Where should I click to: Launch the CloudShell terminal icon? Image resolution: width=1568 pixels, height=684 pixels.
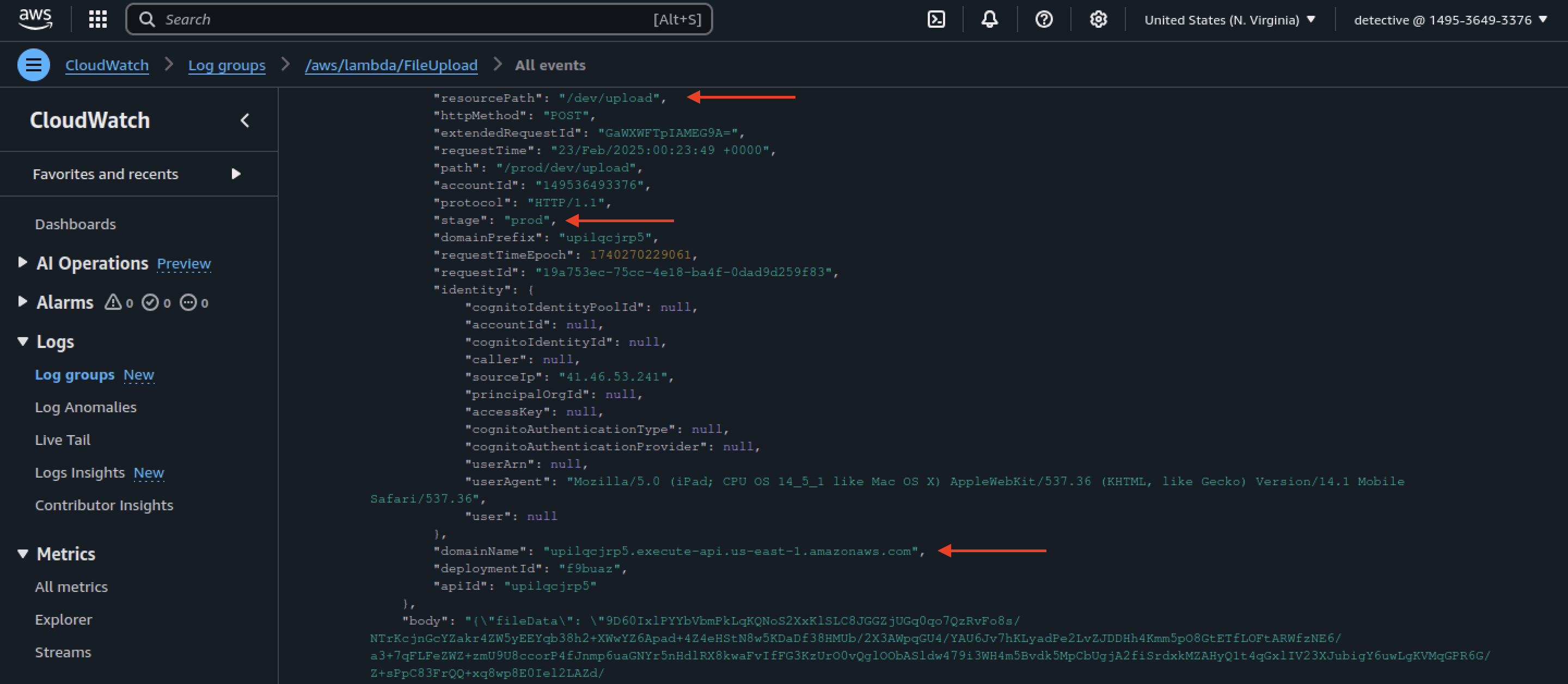(x=935, y=20)
